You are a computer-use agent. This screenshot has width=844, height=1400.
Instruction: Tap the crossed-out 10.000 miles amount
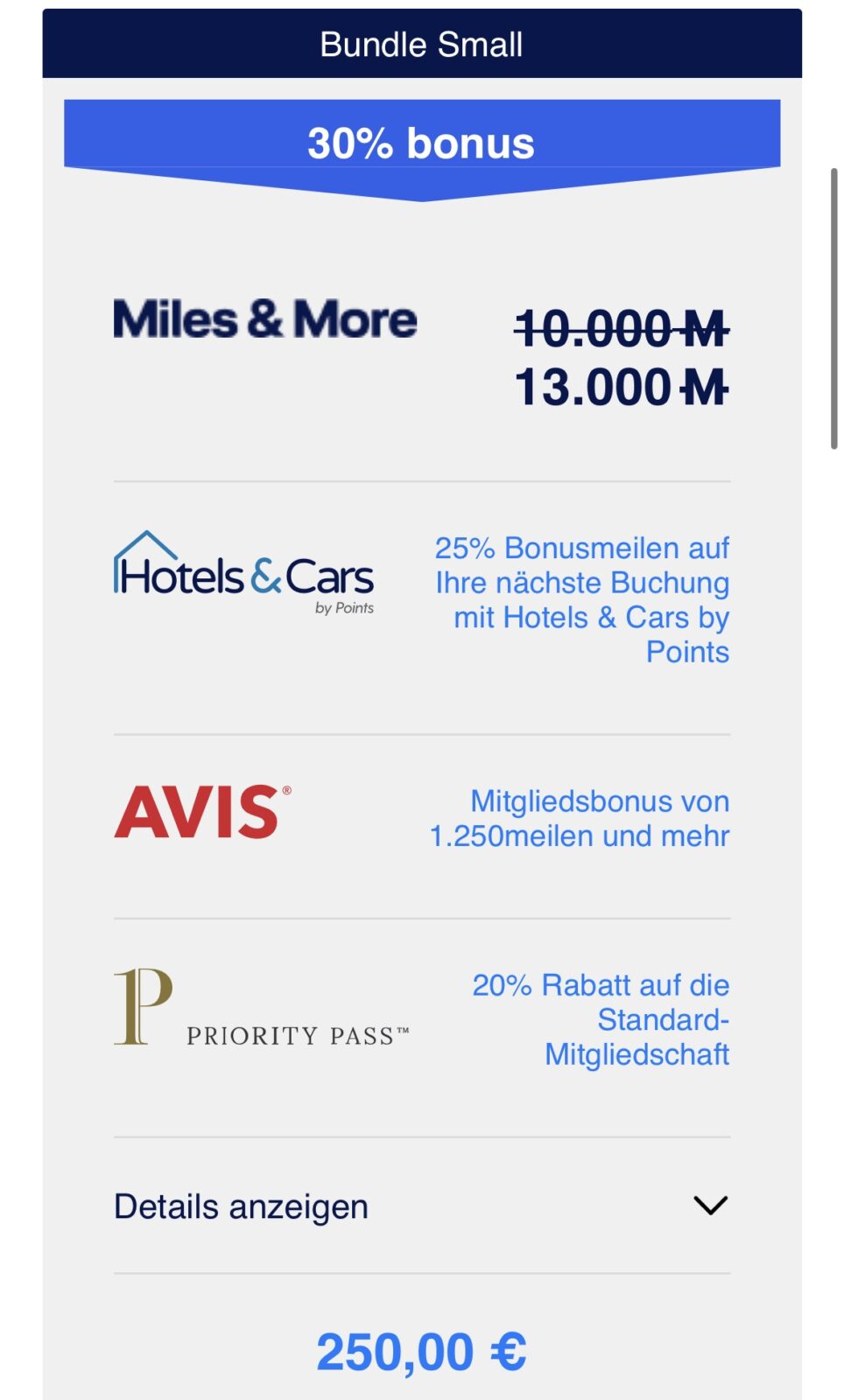coord(594,330)
